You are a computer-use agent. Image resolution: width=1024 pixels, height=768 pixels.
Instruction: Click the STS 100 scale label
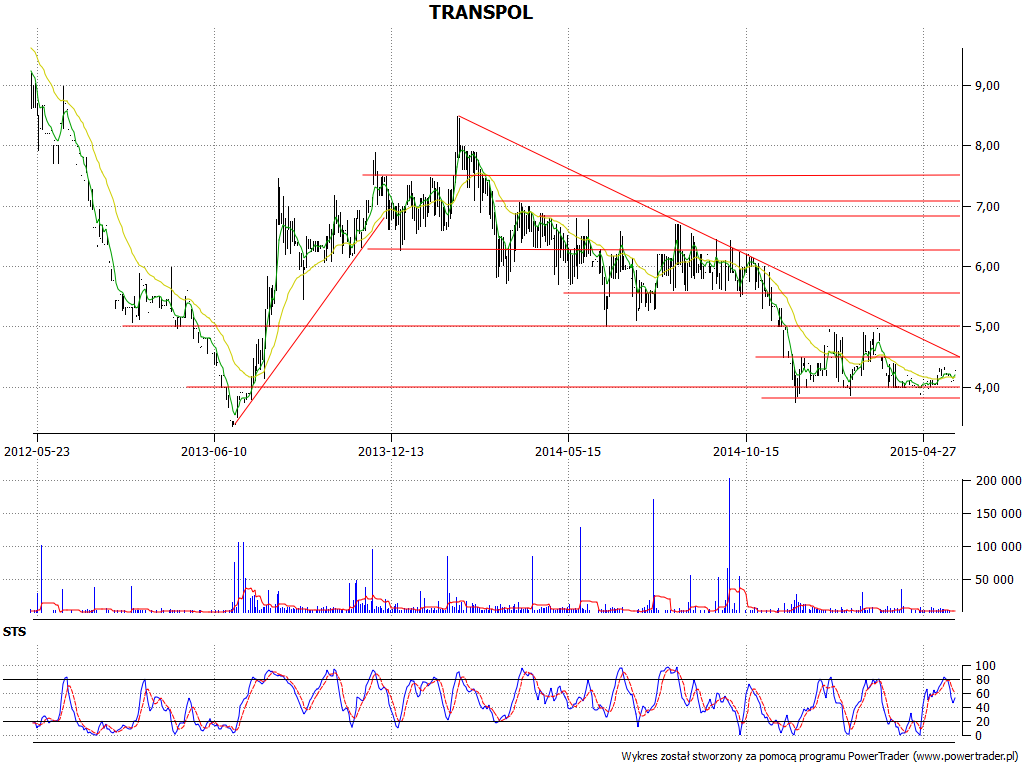tap(985, 666)
